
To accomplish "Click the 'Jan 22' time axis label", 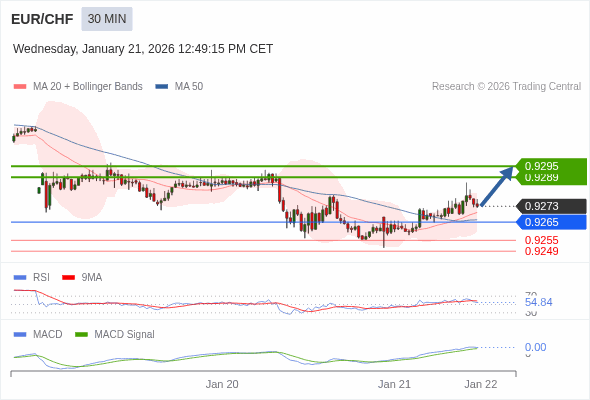I will [x=481, y=384].
